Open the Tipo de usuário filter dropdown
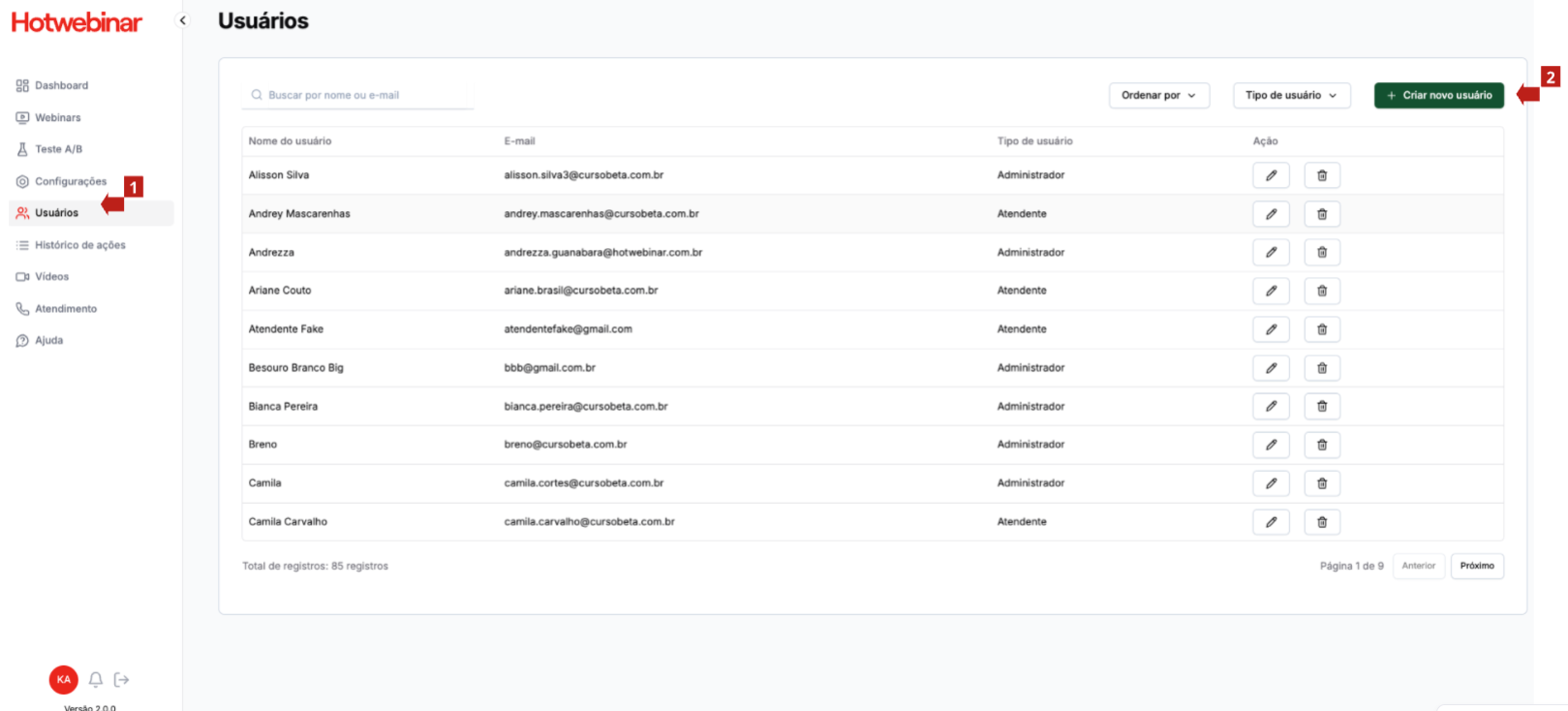The width and height of the screenshot is (1568, 711). pos(1291,95)
